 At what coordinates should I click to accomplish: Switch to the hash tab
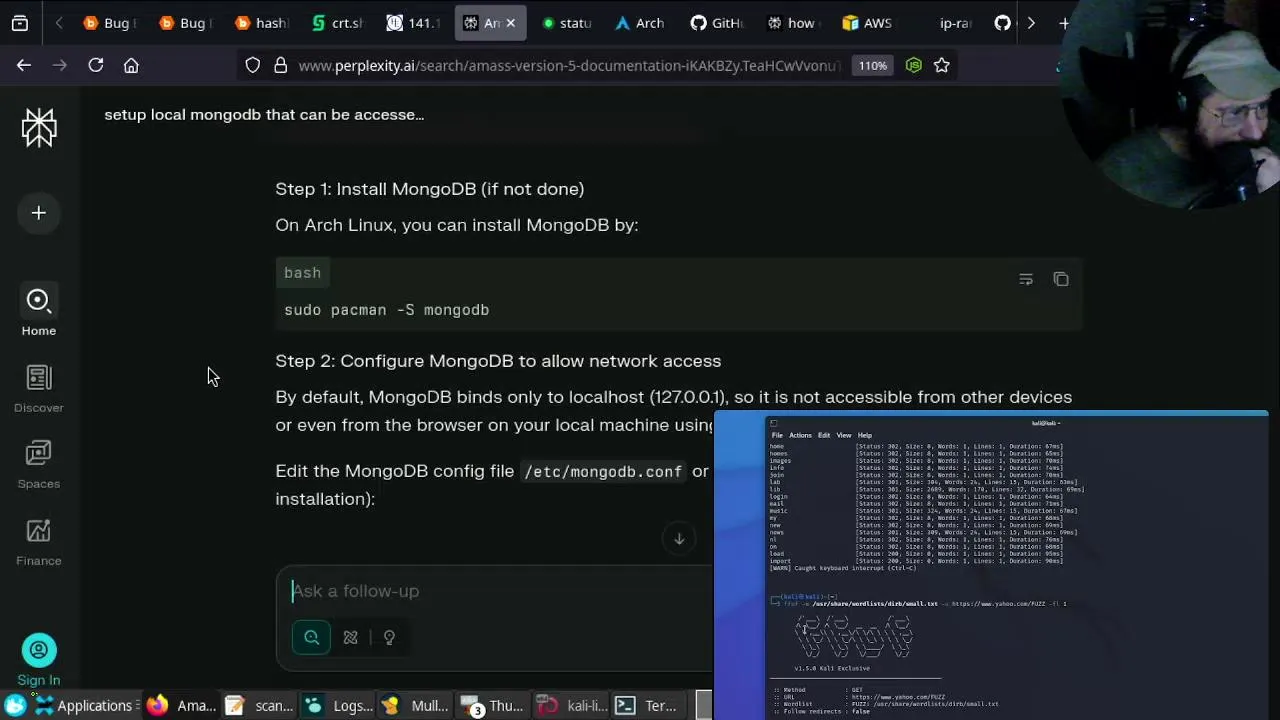pos(261,23)
